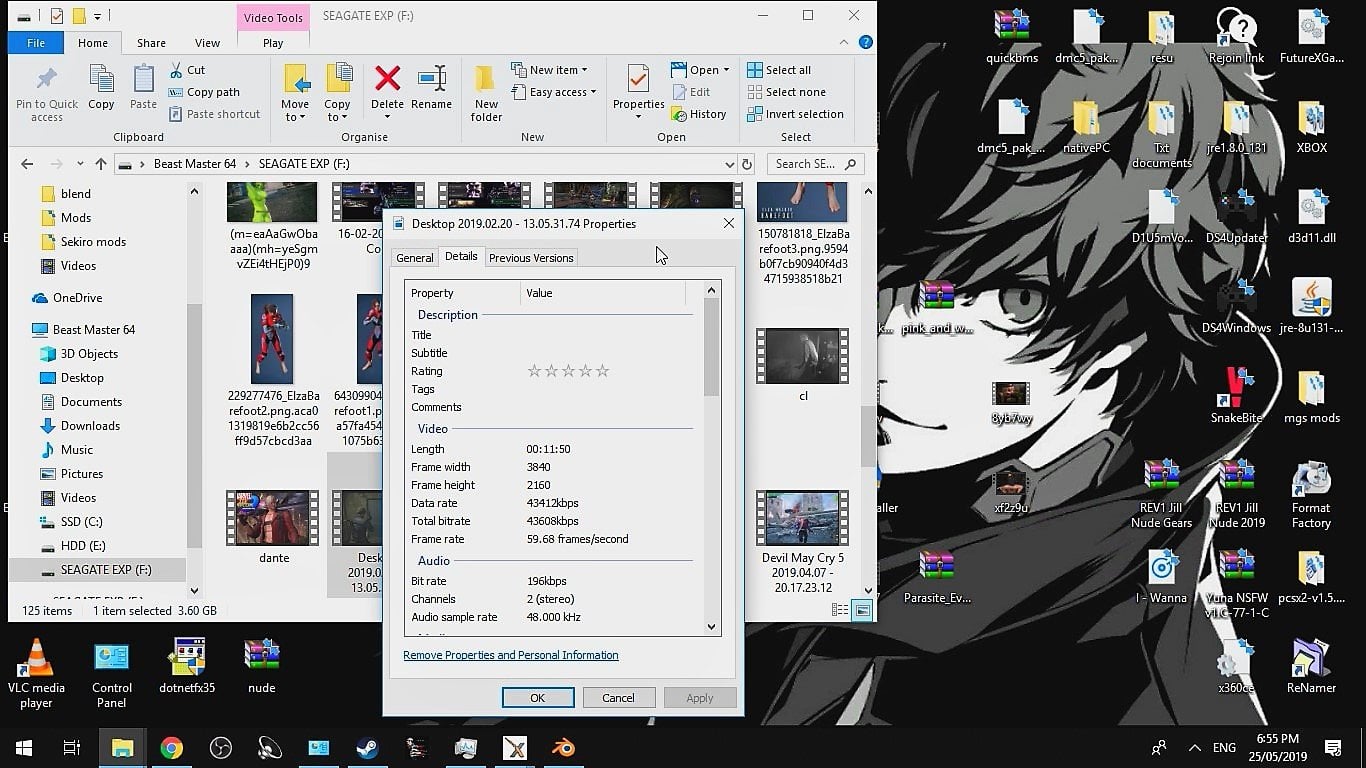1366x768 pixels.
Task: Expand the Open dropdown arrow in ribbon
Action: [726, 70]
